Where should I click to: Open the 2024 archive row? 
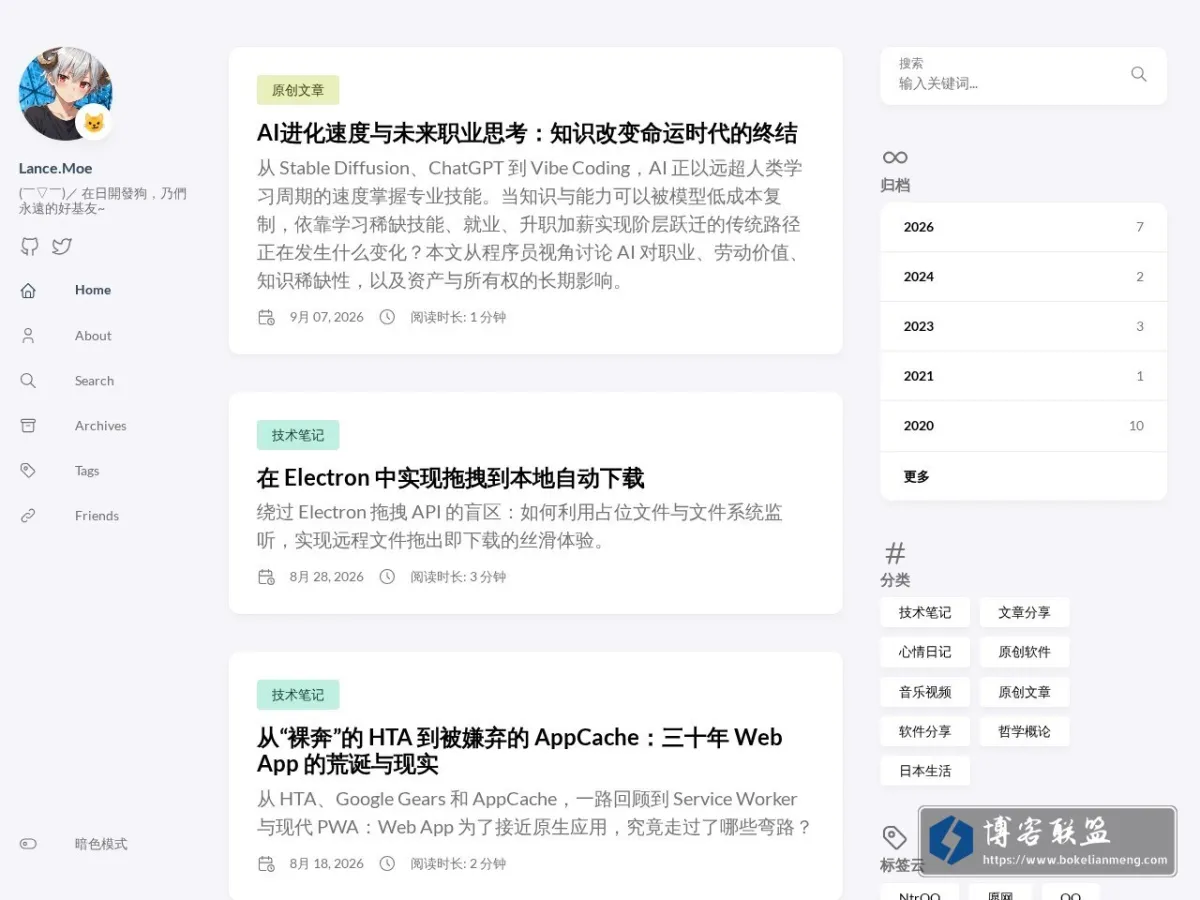pos(1023,277)
